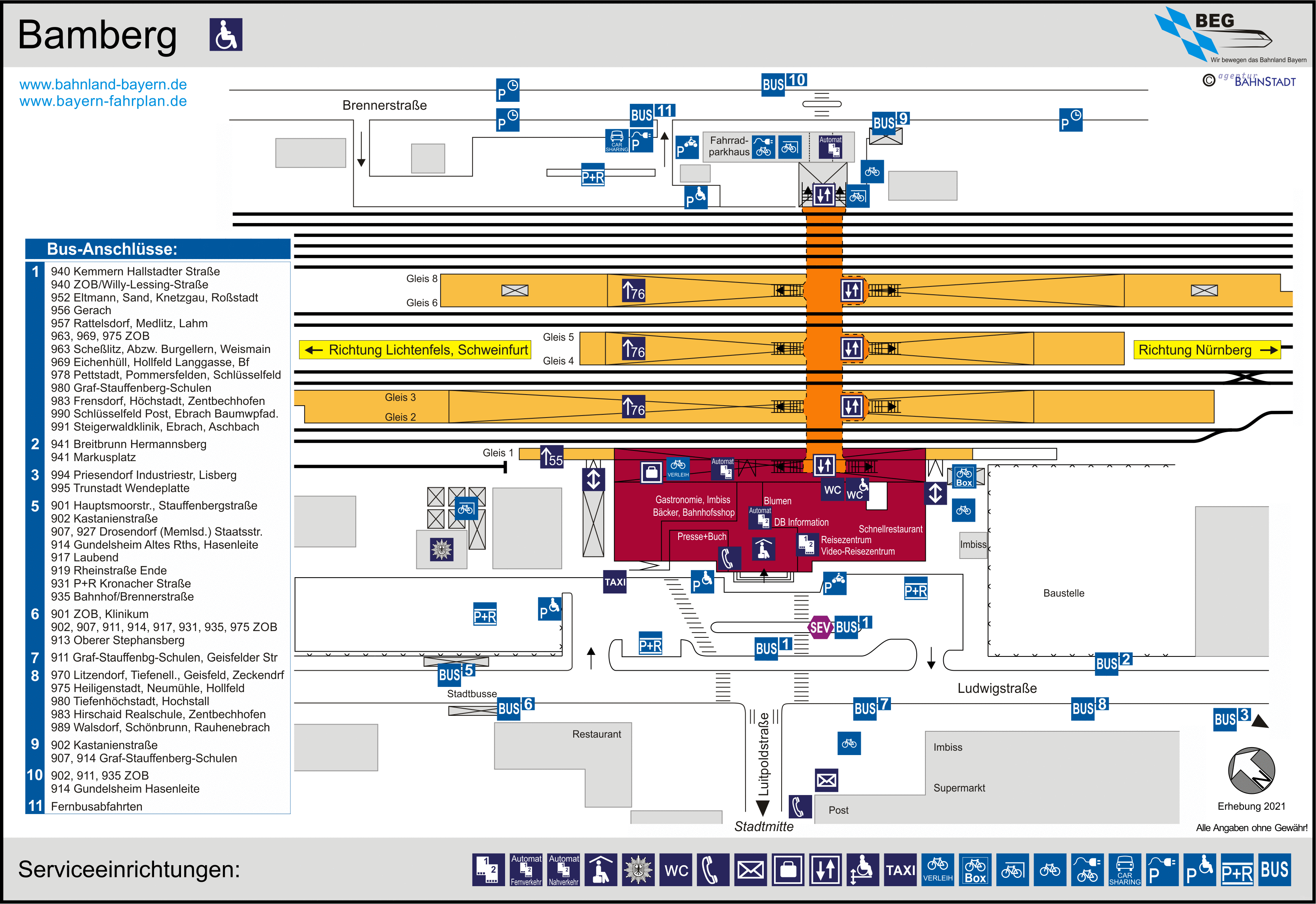
Task: Click the Richtung Lichtenfels, Schweinfurt direction sign
Action: pyautogui.click(x=415, y=349)
